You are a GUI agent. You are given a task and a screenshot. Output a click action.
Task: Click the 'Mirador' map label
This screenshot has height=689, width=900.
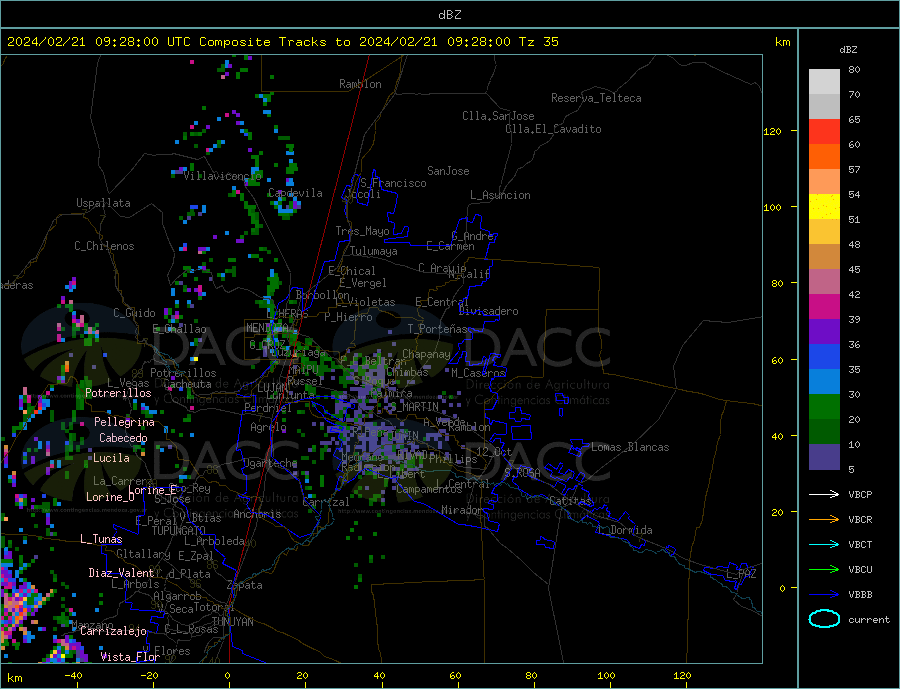[x=462, y=510]
